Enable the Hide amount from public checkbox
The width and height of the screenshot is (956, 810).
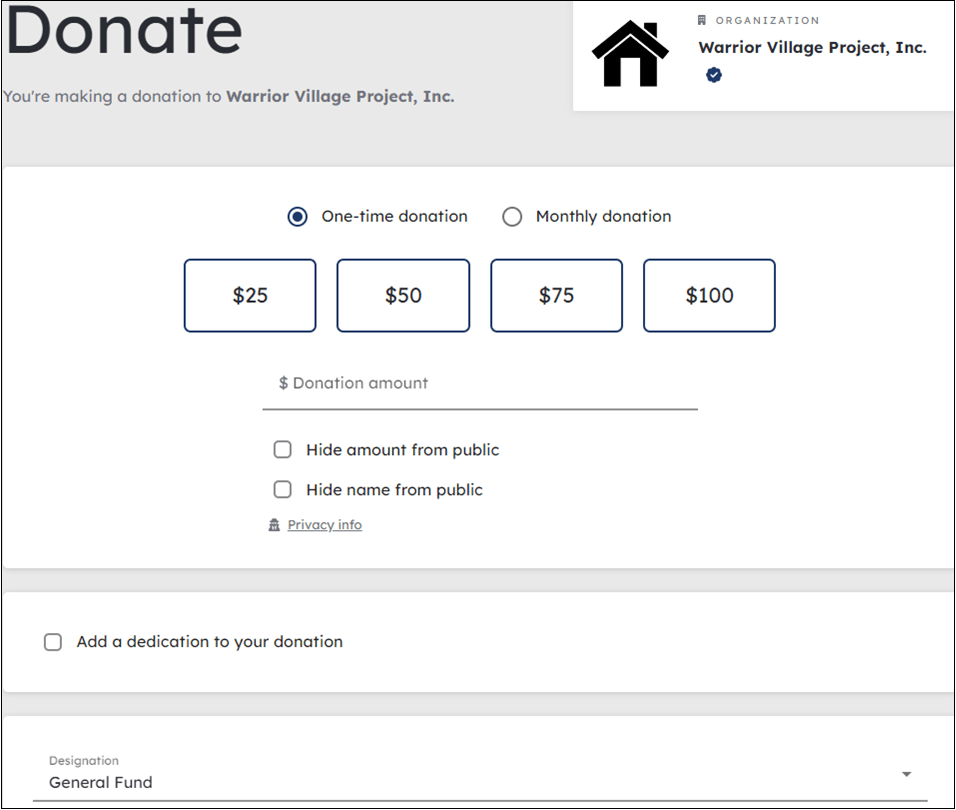(x=282, y=449)
